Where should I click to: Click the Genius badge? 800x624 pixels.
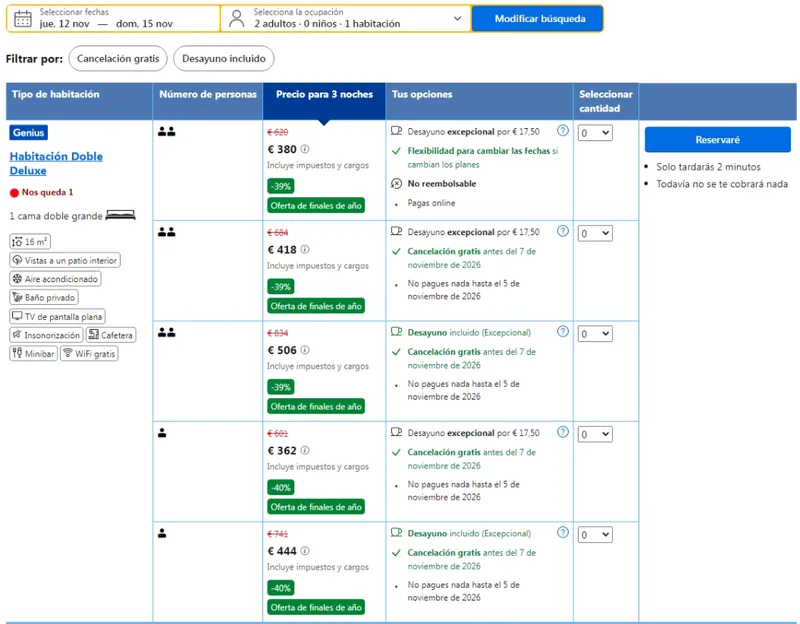pyautogui.click(x=29, y=133)
